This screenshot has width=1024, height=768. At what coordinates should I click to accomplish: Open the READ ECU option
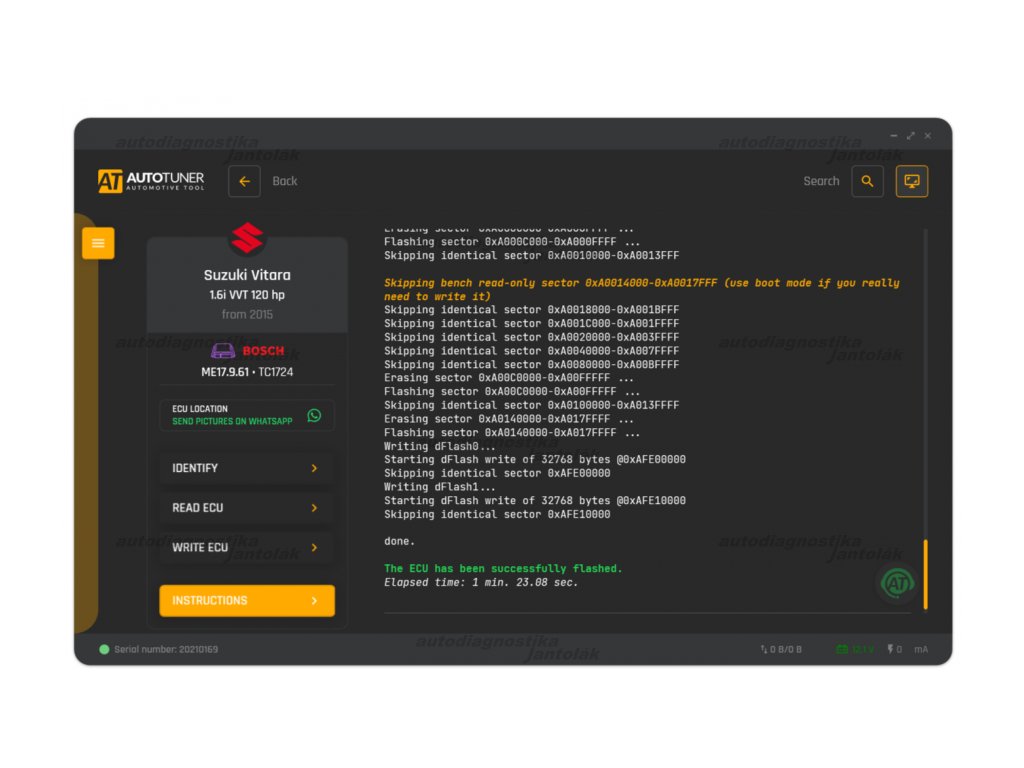247,508
